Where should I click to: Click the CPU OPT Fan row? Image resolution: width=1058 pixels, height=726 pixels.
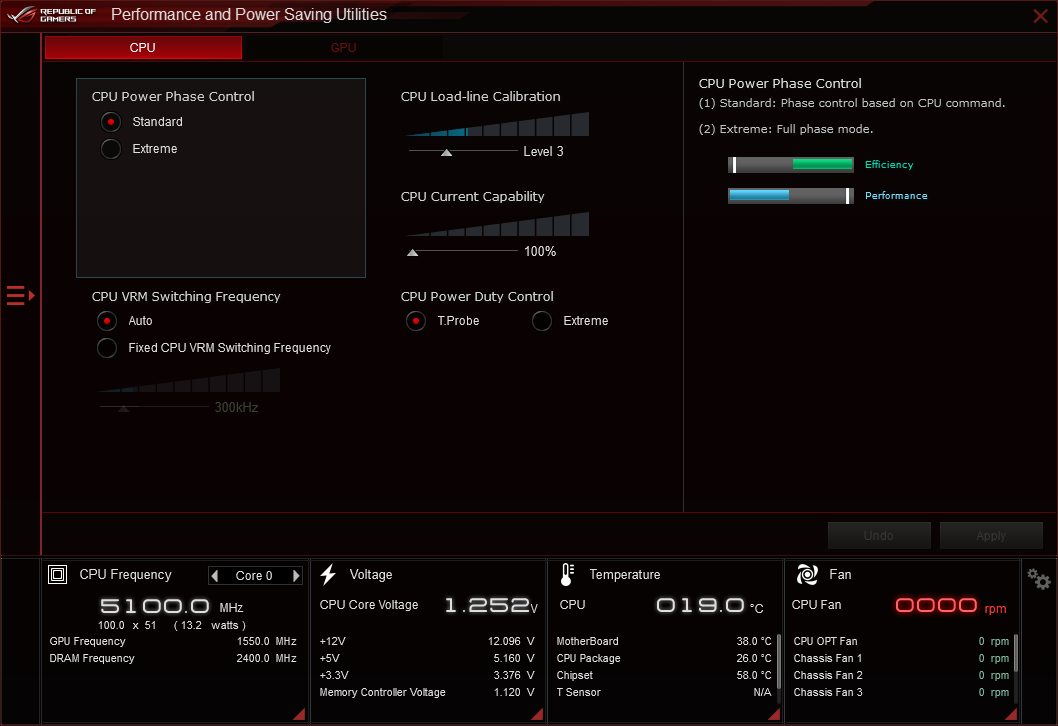(x=901, y=641)
